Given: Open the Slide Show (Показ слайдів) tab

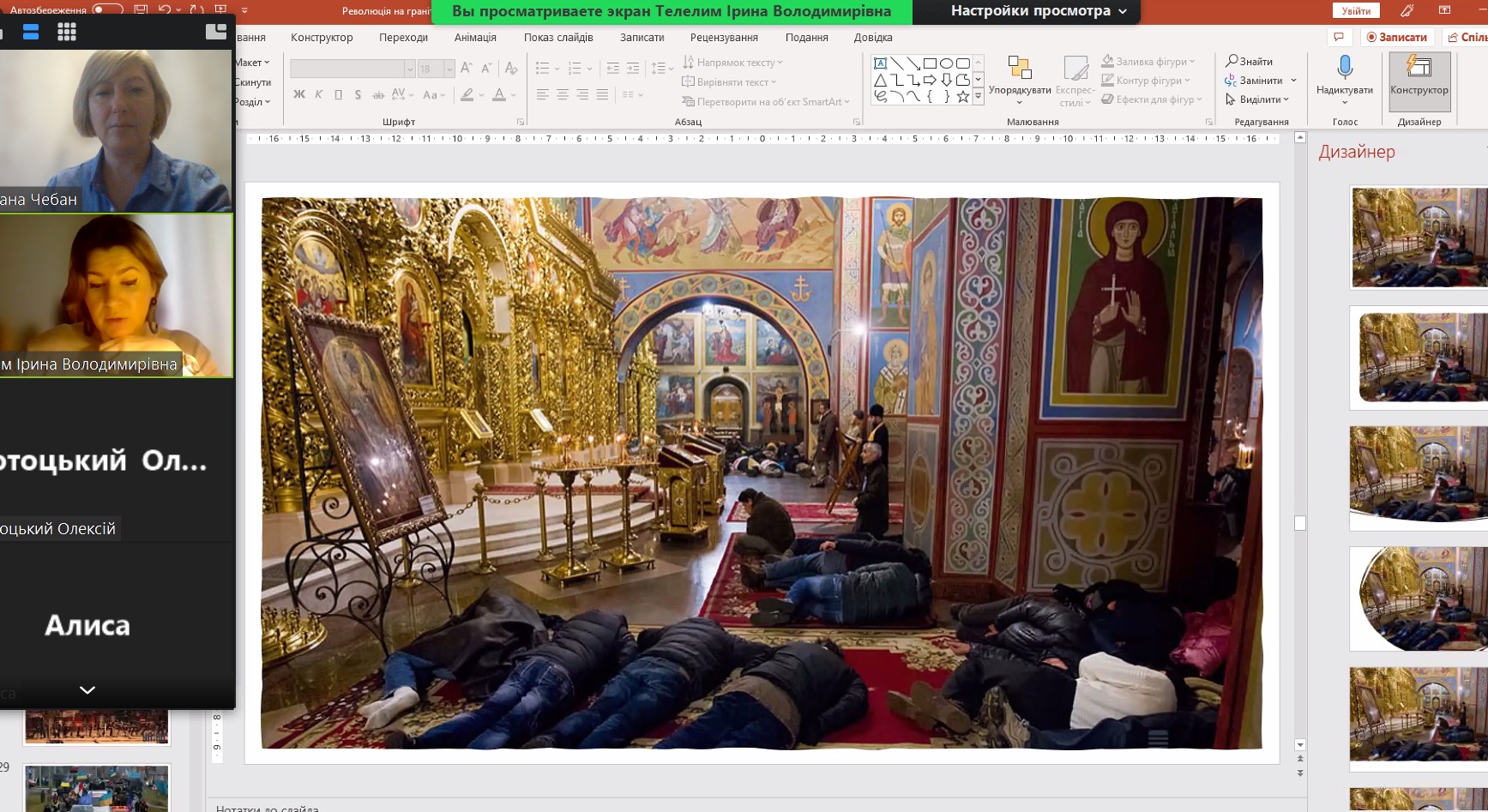Looking at the screenshot, I should [x=558, y=38].
